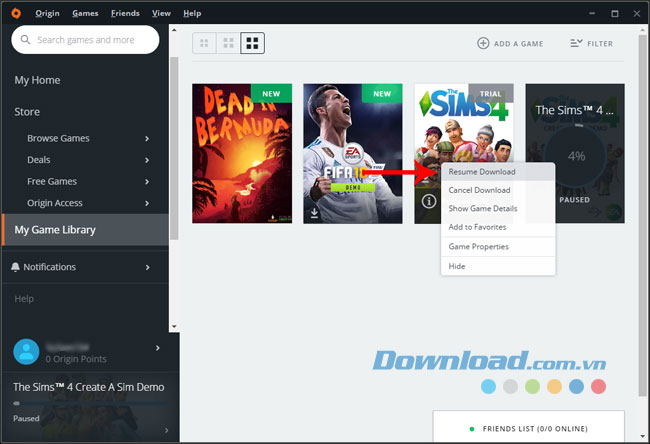Open the View menu
Viewport: 650px width, 444px height.
[x=161, y=13]
